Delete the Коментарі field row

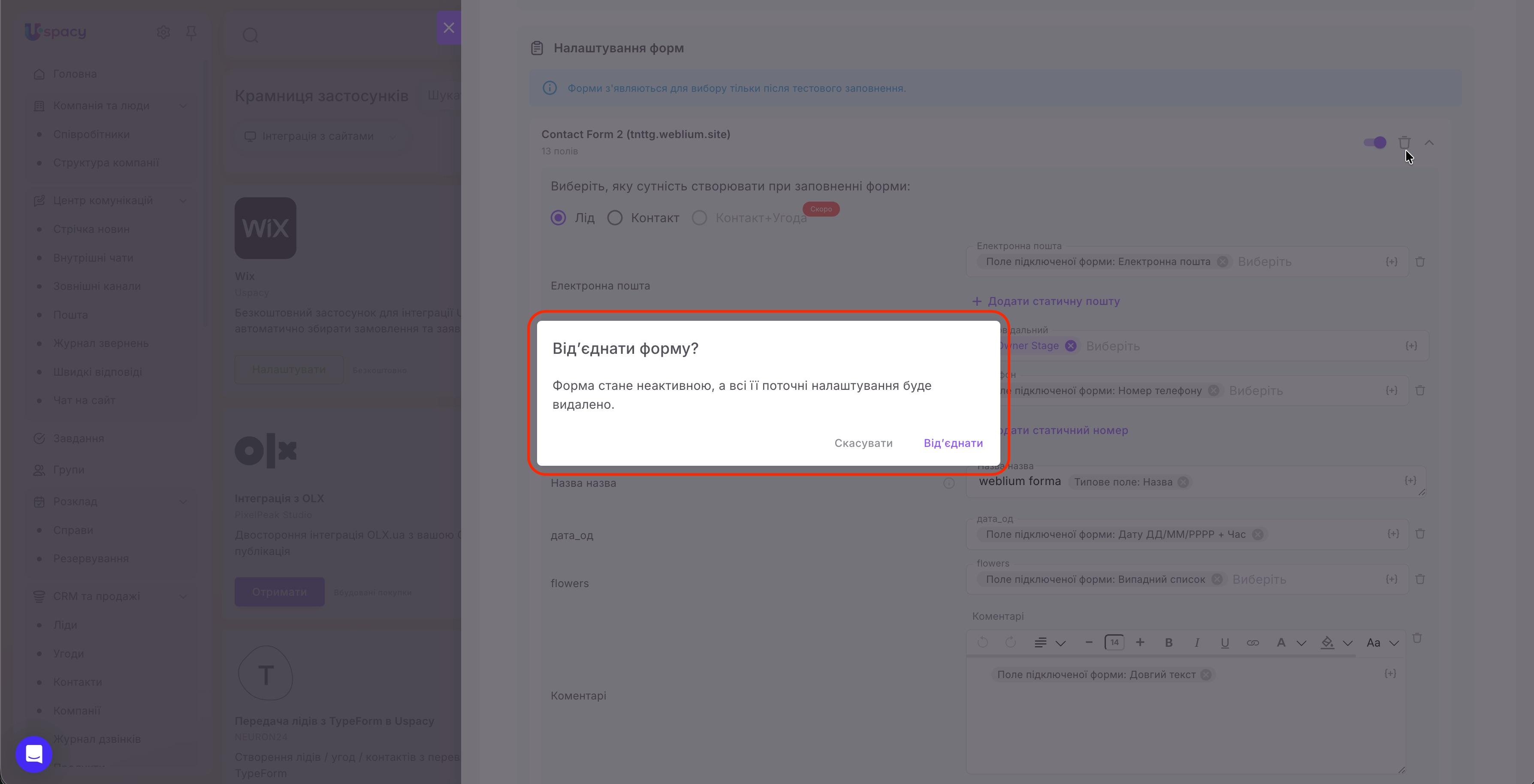point(1417,638)
